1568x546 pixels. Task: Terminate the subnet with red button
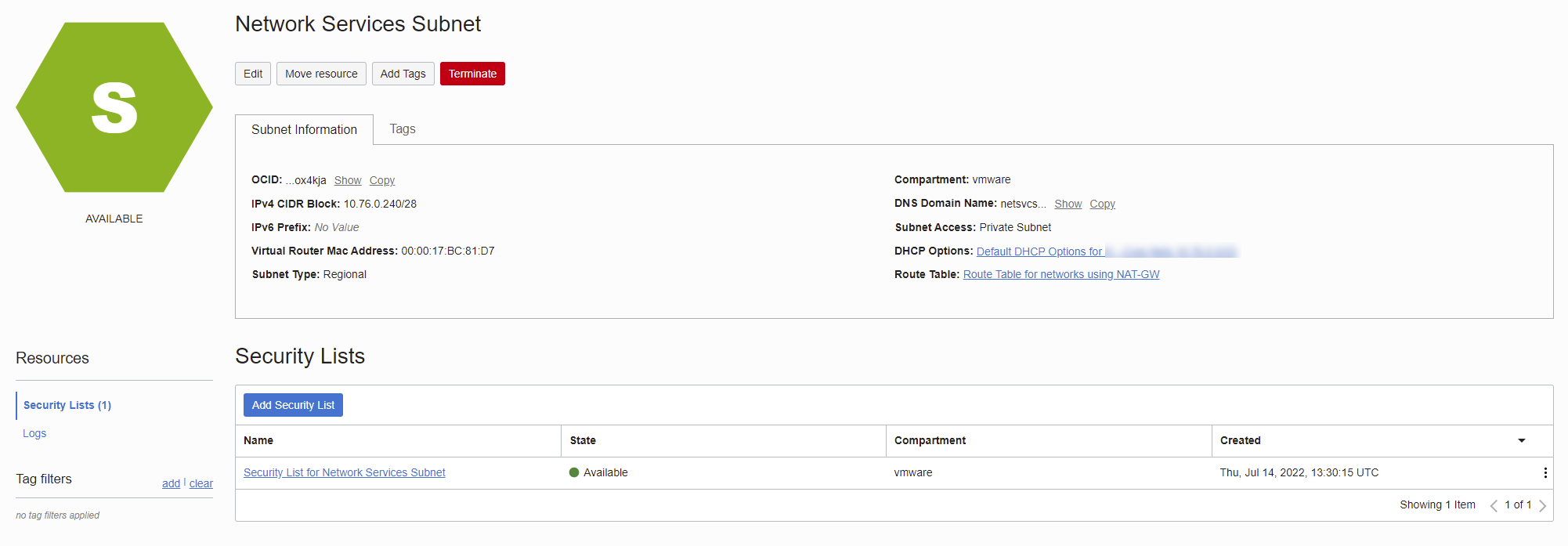point(472,74)
